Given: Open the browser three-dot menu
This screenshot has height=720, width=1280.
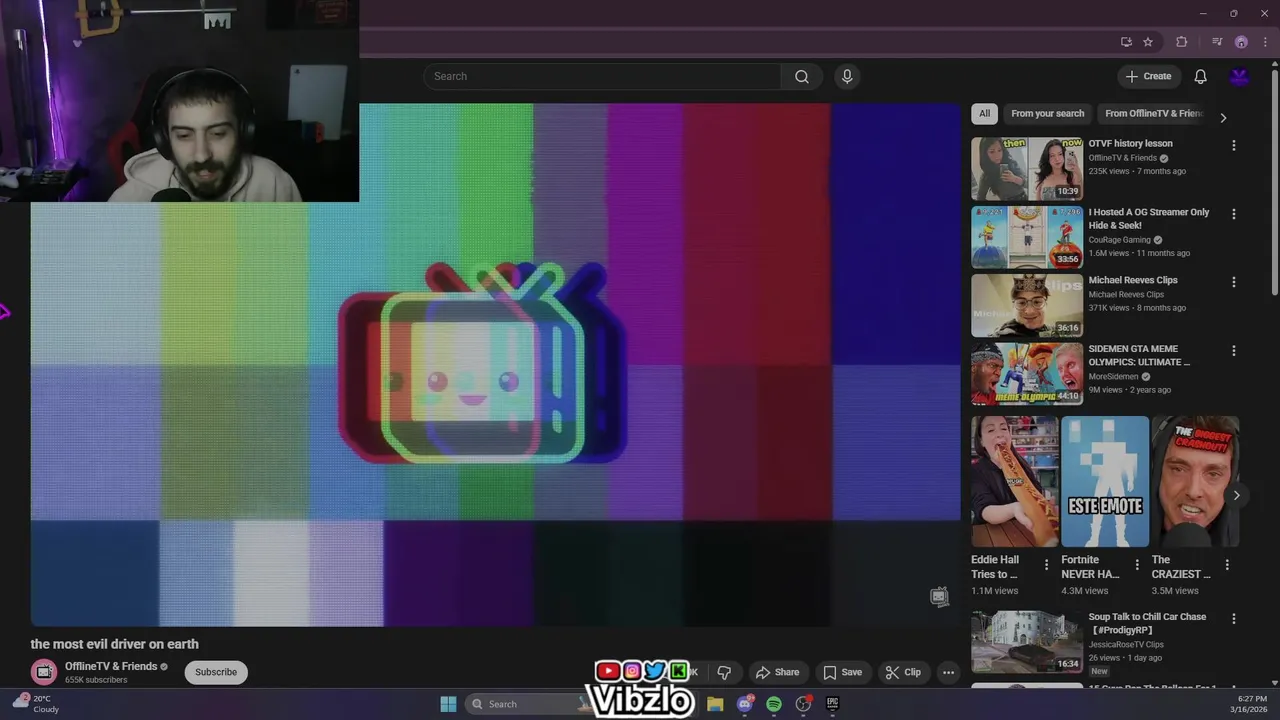Looking at the screenshot, I should [x=1265, y=42].
